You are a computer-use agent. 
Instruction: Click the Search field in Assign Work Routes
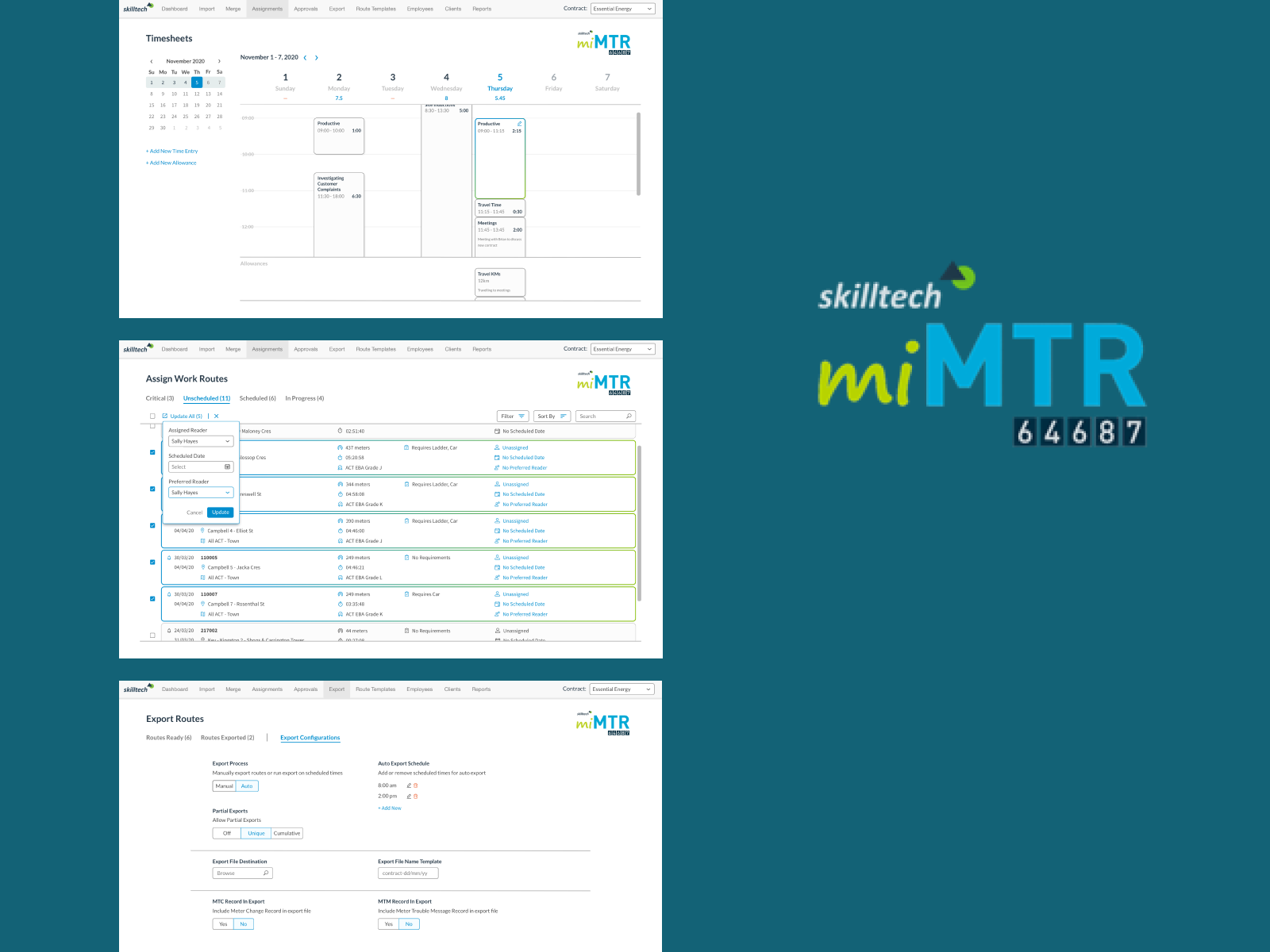(x=606, y=416)
